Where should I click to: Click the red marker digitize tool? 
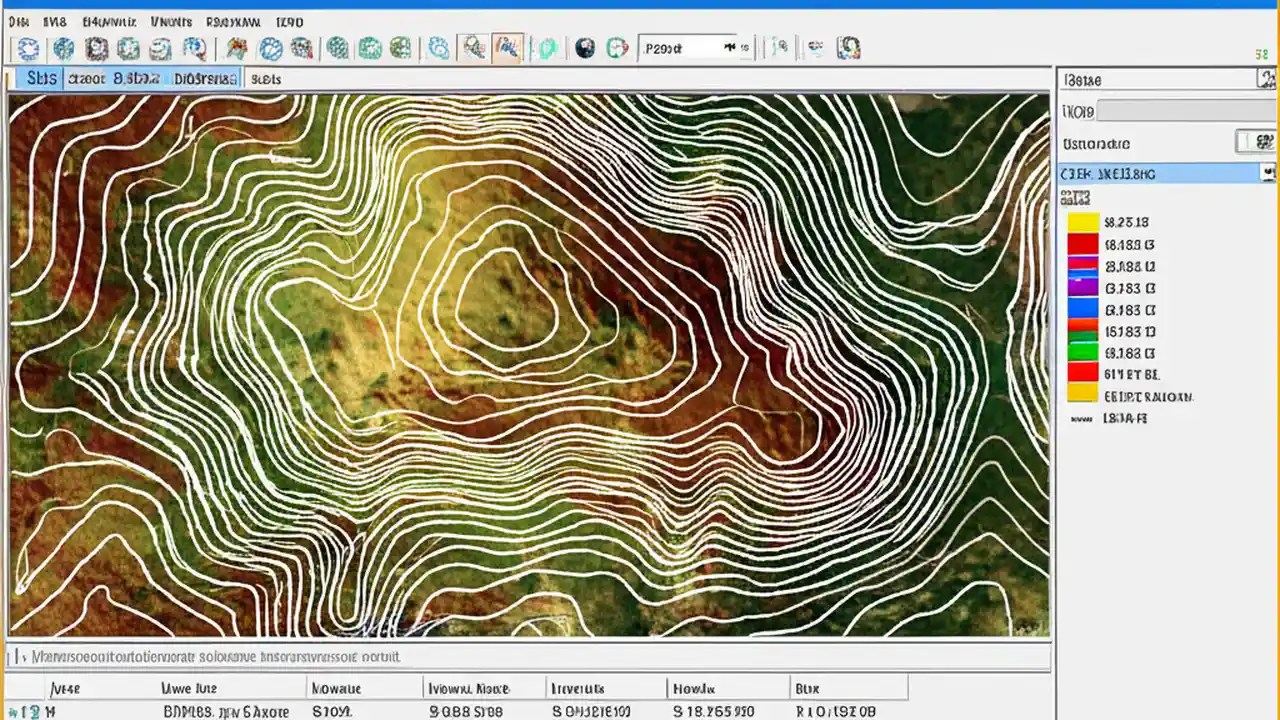click(x=237, y=47)
